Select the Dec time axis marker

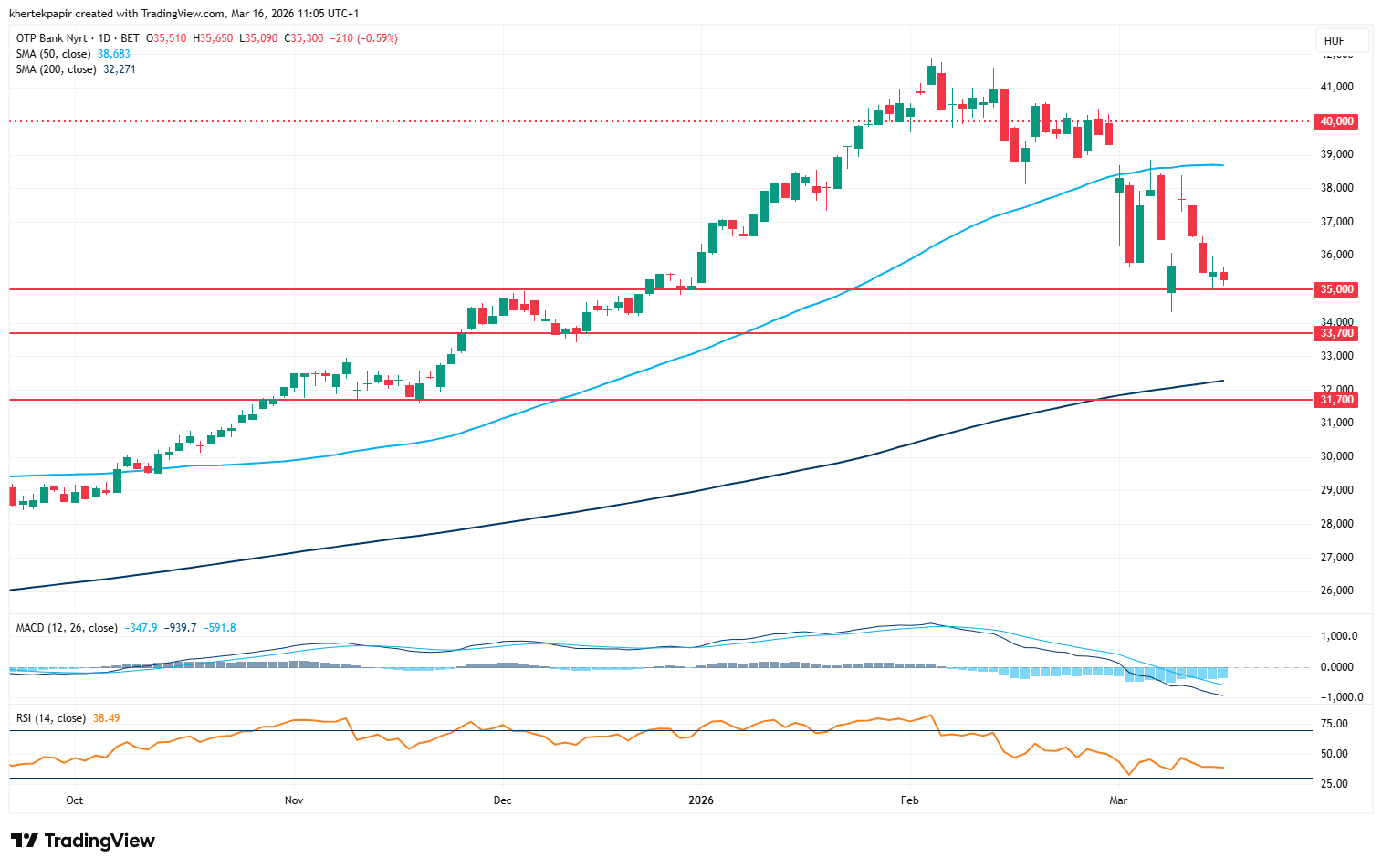coord(502,800)
